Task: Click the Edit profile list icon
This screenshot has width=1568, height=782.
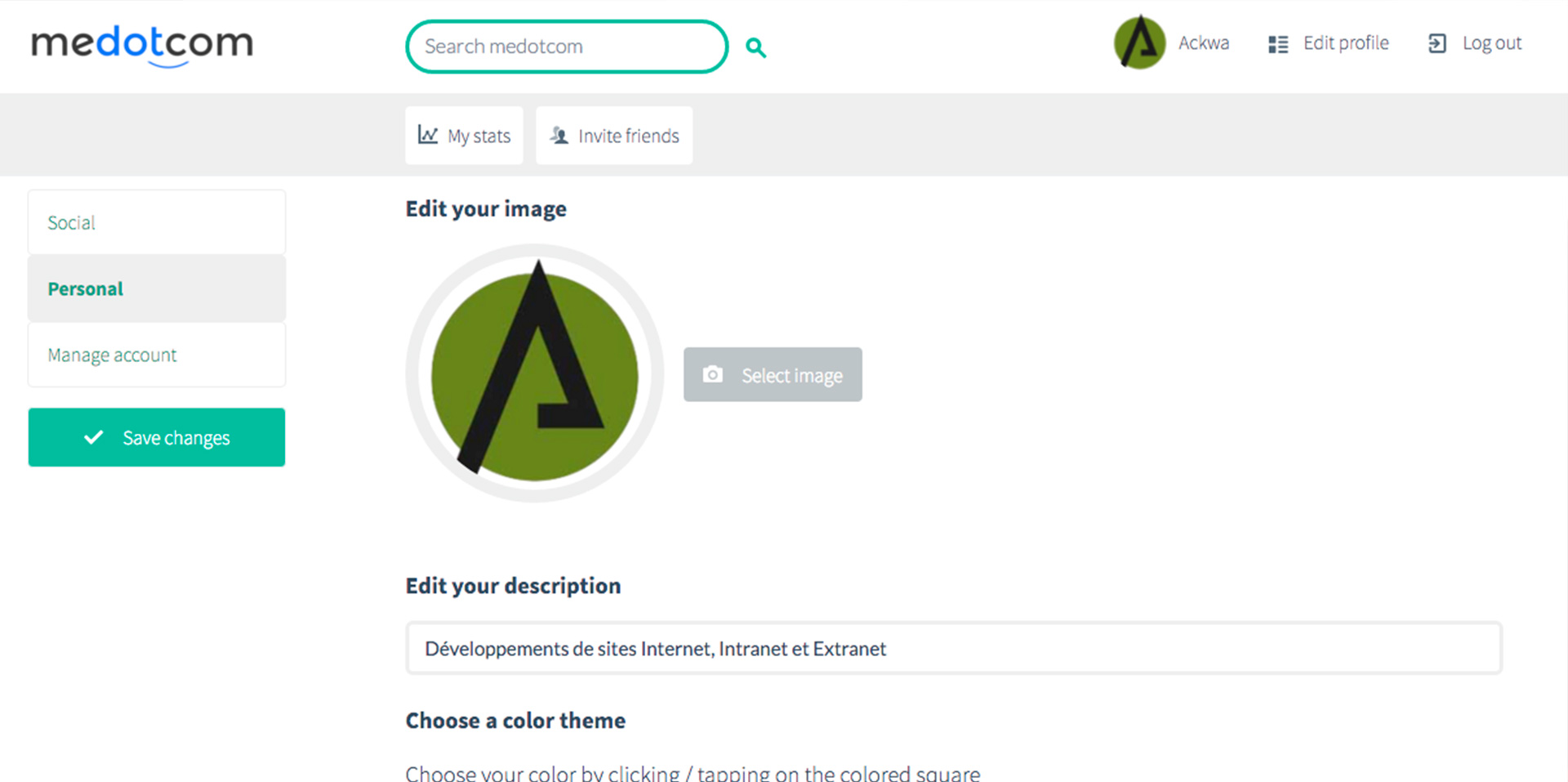Action: [1278, 44]
